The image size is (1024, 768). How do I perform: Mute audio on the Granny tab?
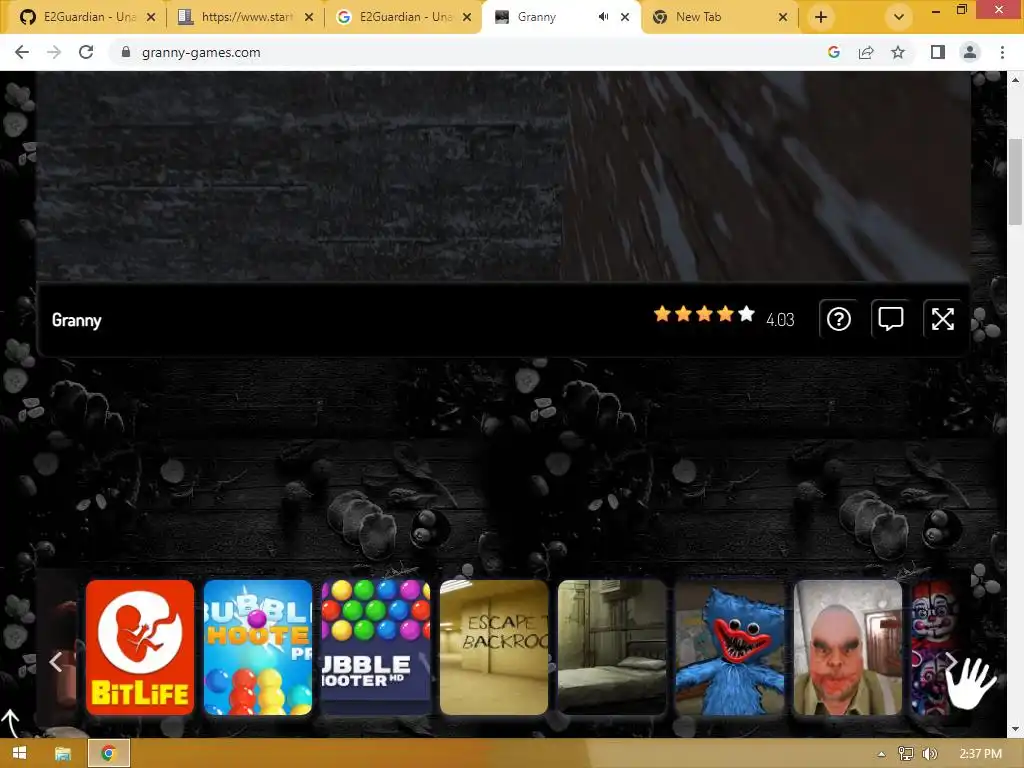coord(603,17)
